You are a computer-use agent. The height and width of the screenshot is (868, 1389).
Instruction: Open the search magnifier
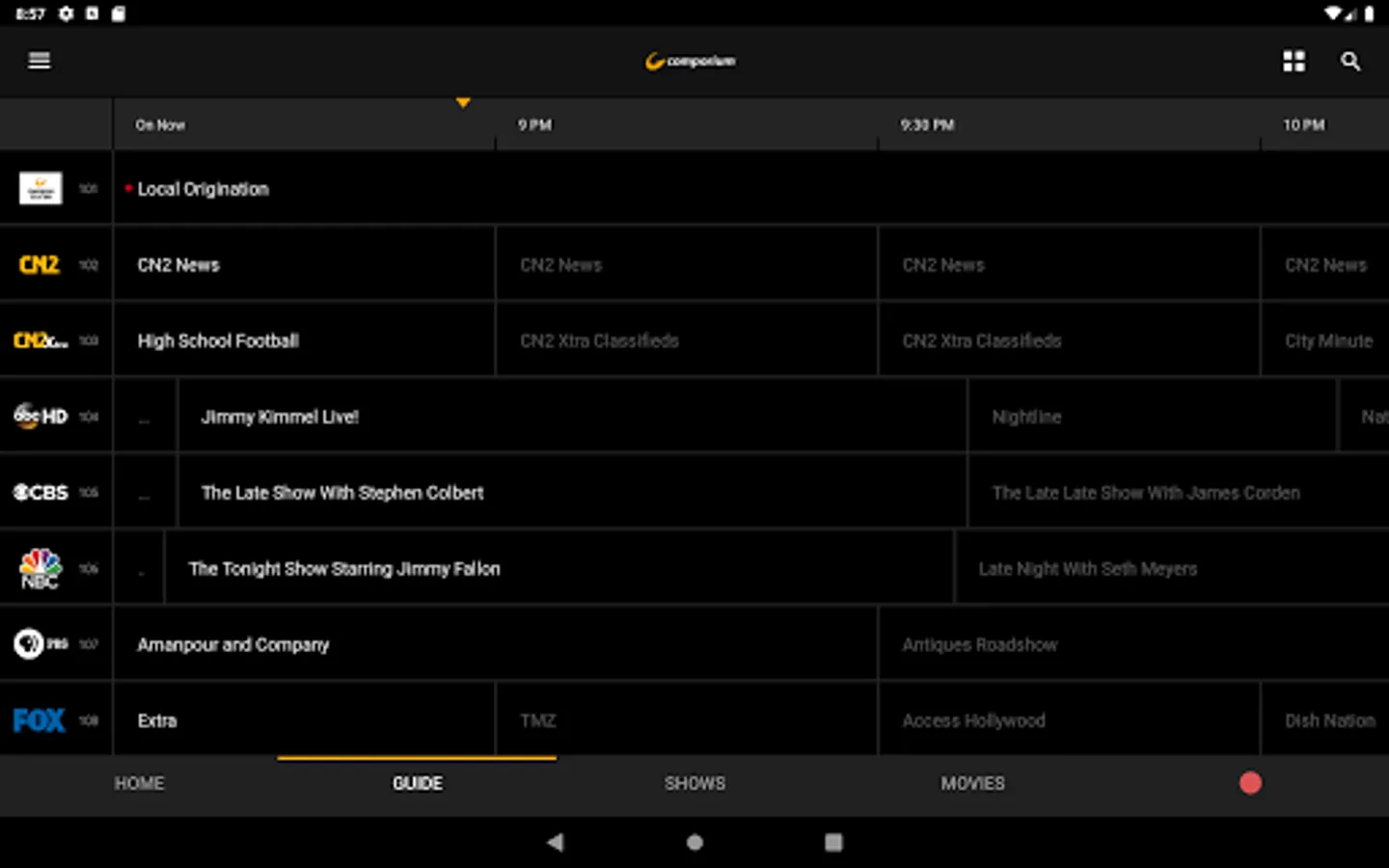1350,61
